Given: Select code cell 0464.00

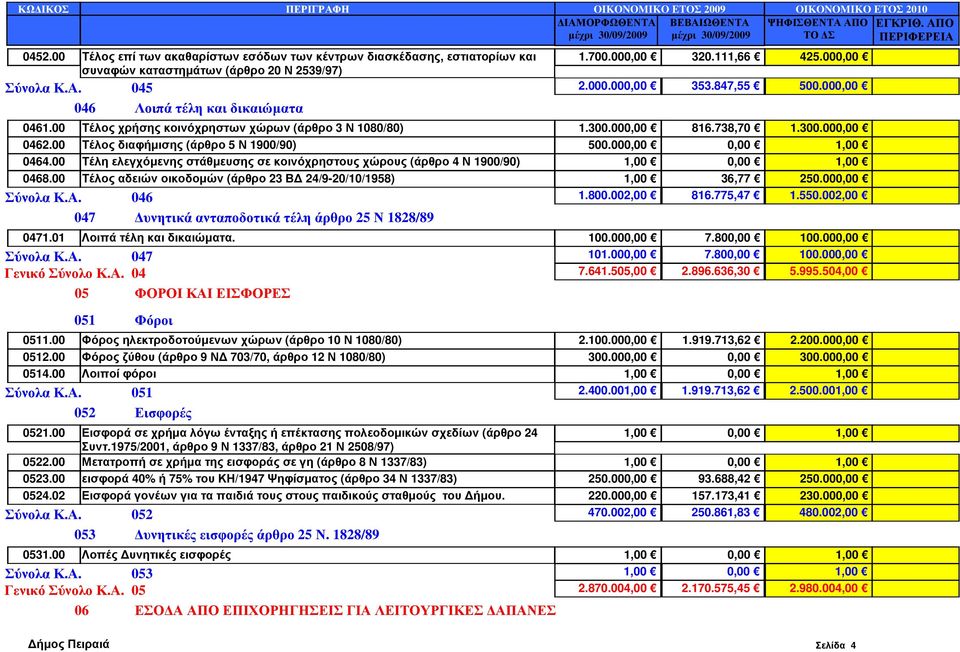Looking at the screenshot, I should [43, 162].
